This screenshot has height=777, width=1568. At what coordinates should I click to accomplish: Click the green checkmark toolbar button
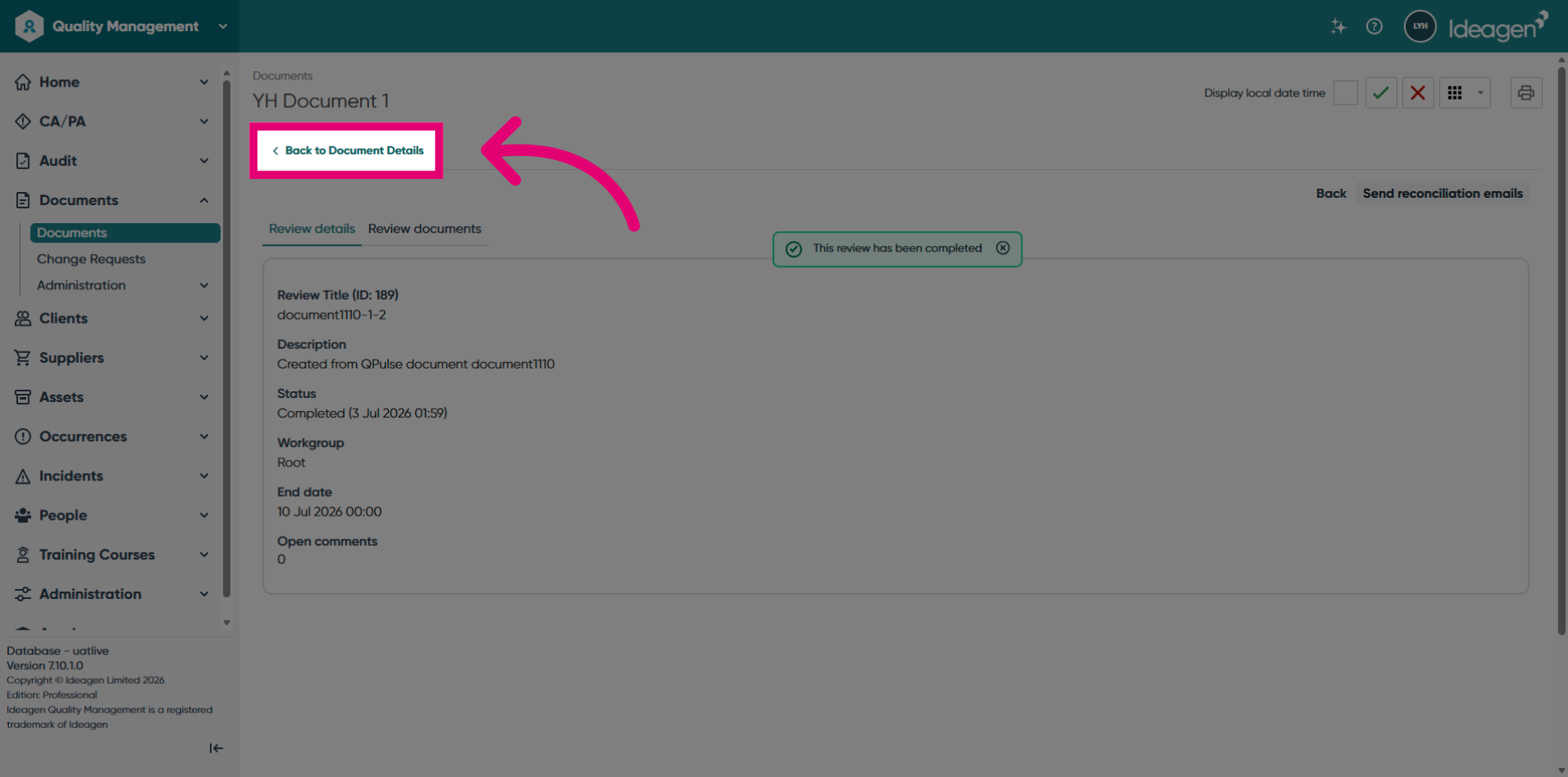tap(1381, 93)
